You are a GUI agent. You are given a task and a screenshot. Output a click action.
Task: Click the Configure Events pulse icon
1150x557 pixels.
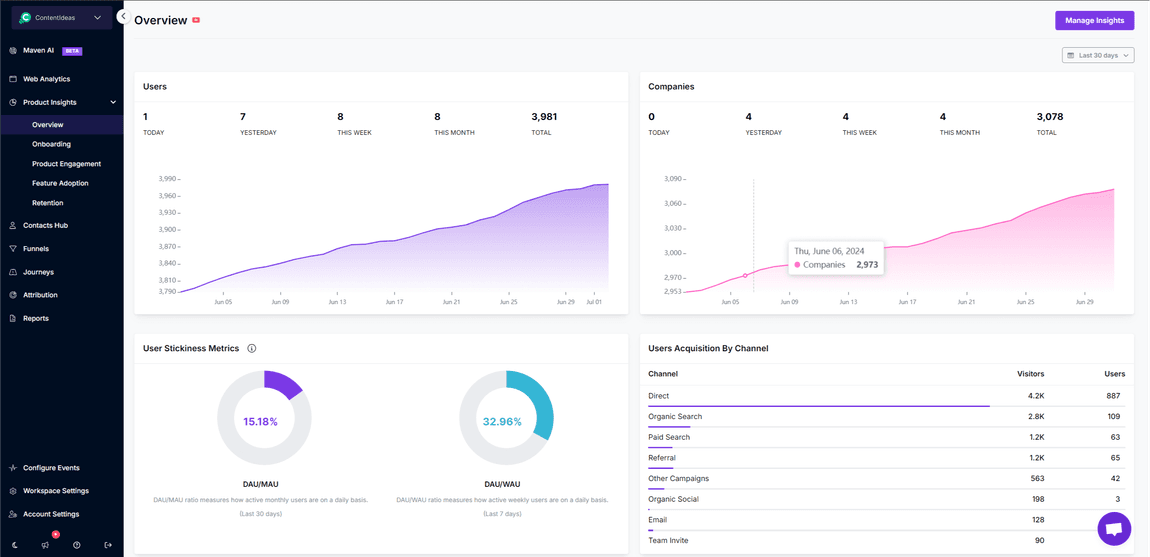coord(13,468)
